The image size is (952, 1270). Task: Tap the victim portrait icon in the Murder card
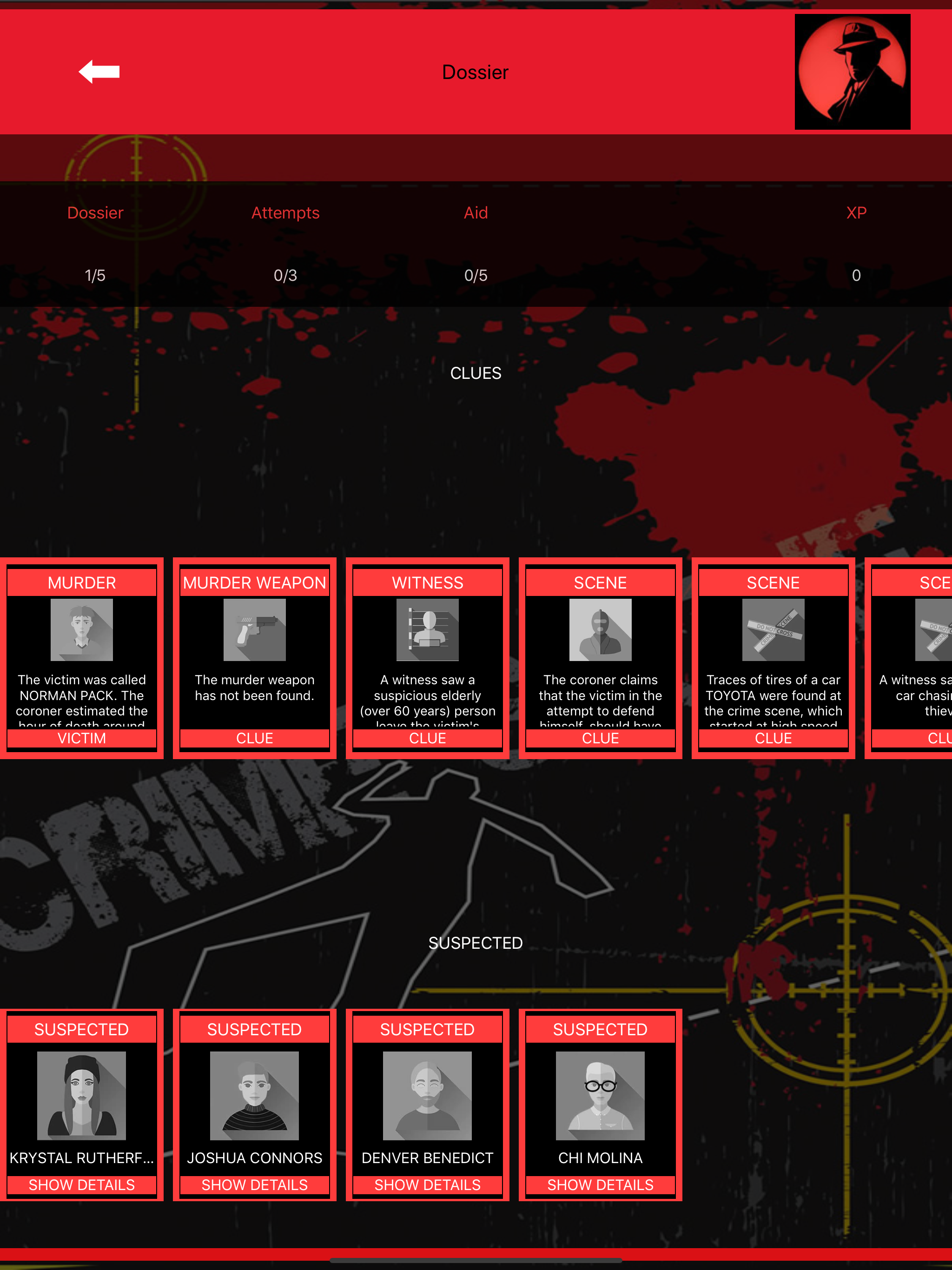point(81,630)
